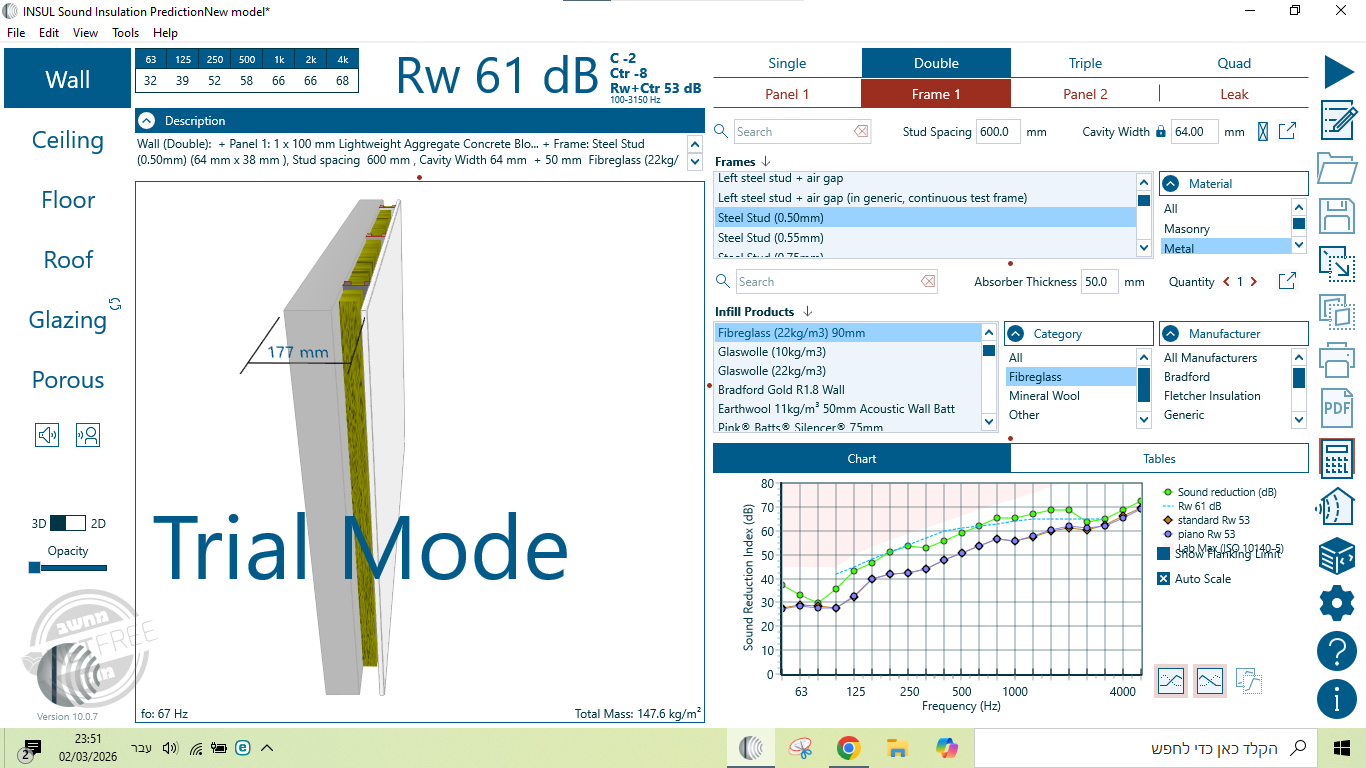Viewport: 1366px width, 768px height.
Task: Click the calculator icon in right sidebar
Action: pyautogui.click(x=1337, y=459)
